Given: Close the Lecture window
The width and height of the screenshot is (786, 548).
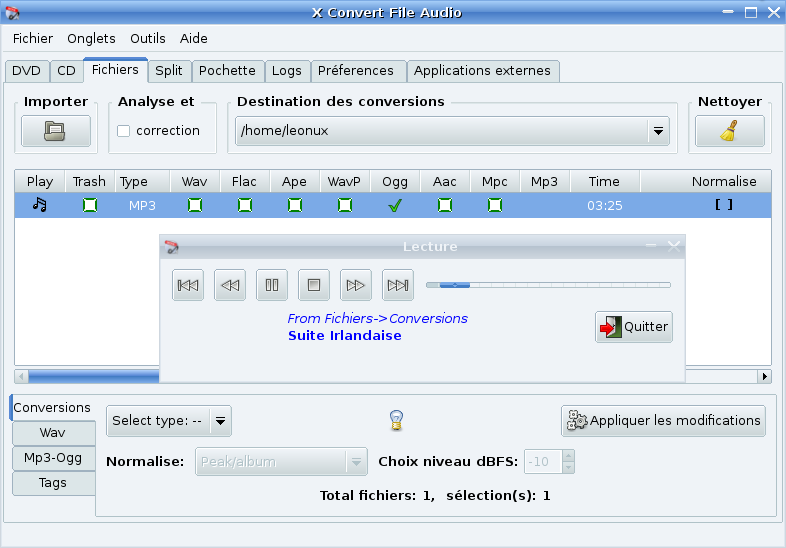Looking at the screenshot, I should [674, 246].
